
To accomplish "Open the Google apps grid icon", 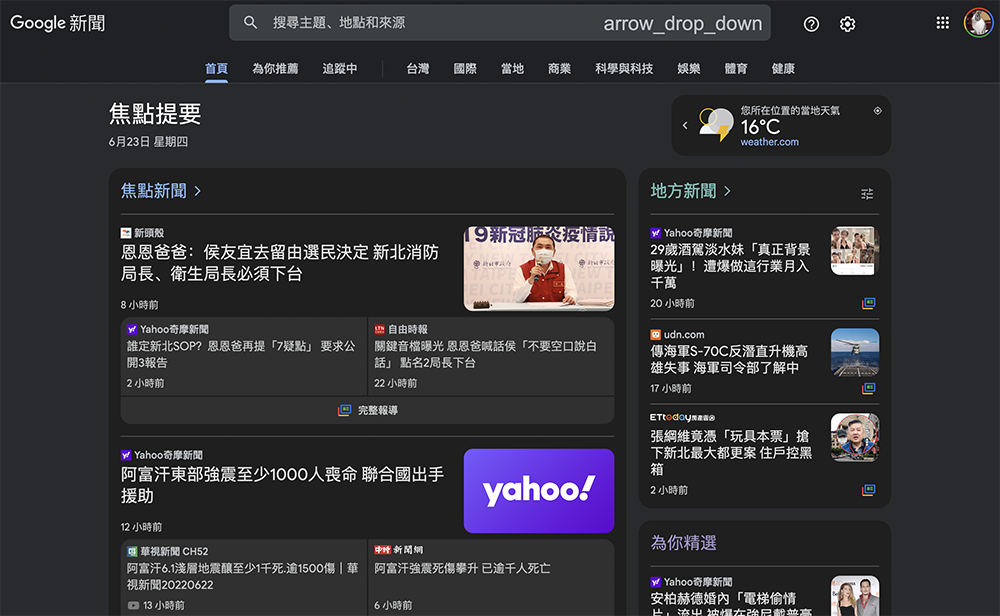I will pyautogui.click(x=942, y=23).
